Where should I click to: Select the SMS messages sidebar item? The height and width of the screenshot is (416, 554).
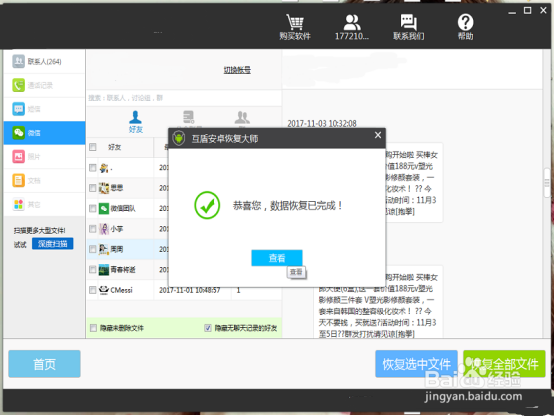(x=45, y=109)
